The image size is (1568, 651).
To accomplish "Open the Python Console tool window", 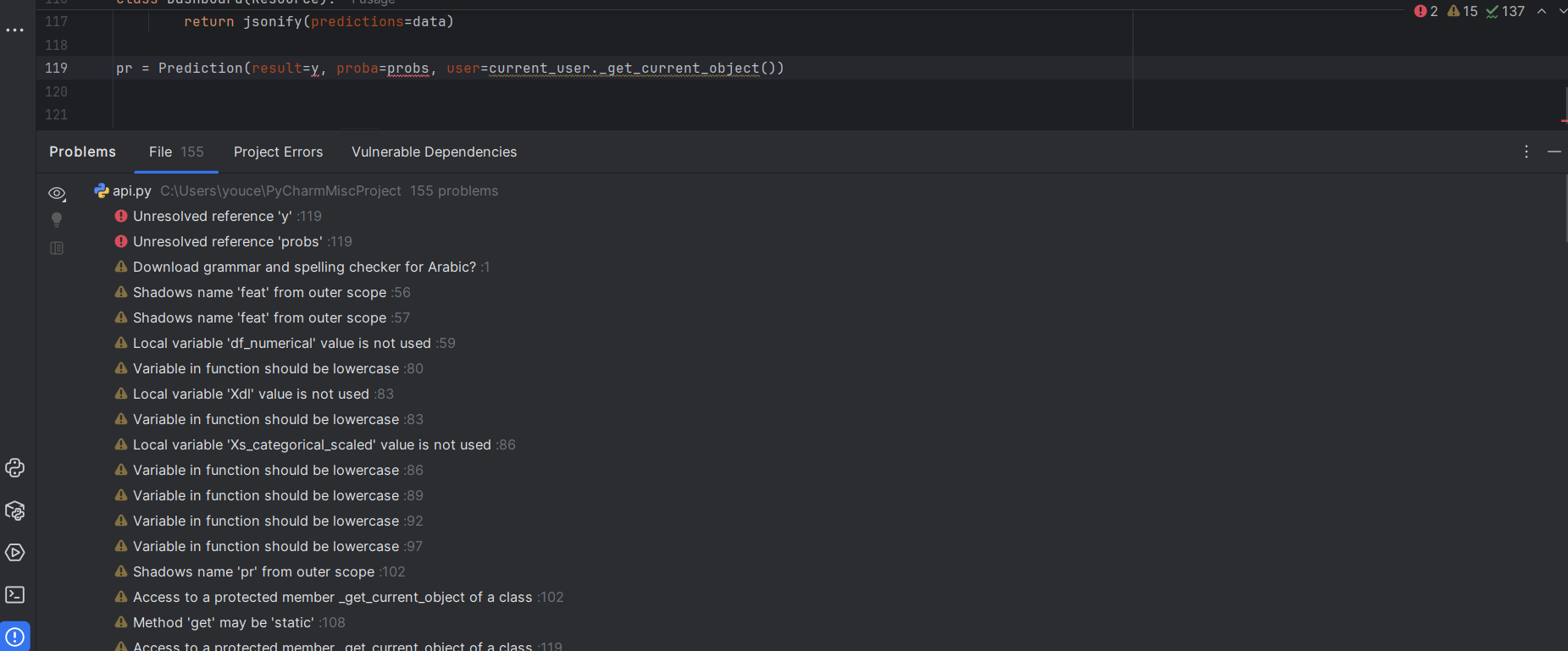I will click(15, 468).
